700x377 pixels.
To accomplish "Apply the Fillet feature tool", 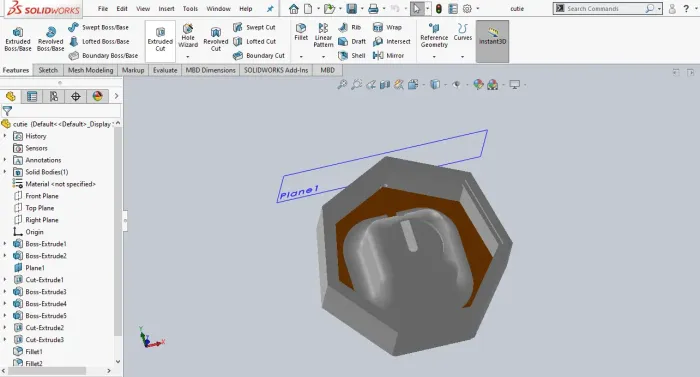I will tap(301, 32).
